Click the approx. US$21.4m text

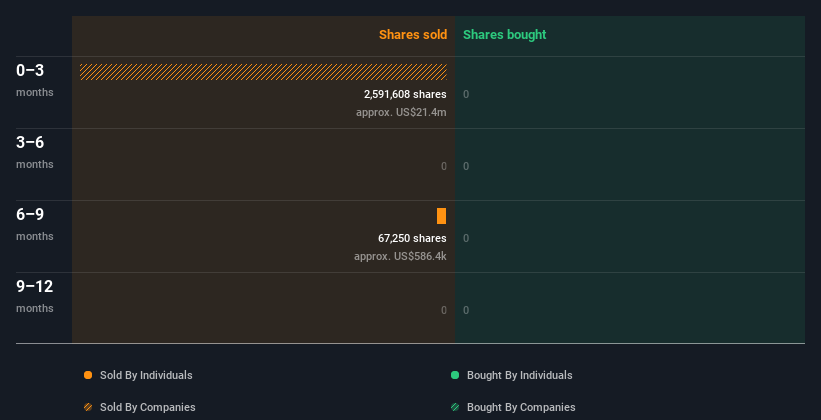pyautogui.click(x=401, y=112)
